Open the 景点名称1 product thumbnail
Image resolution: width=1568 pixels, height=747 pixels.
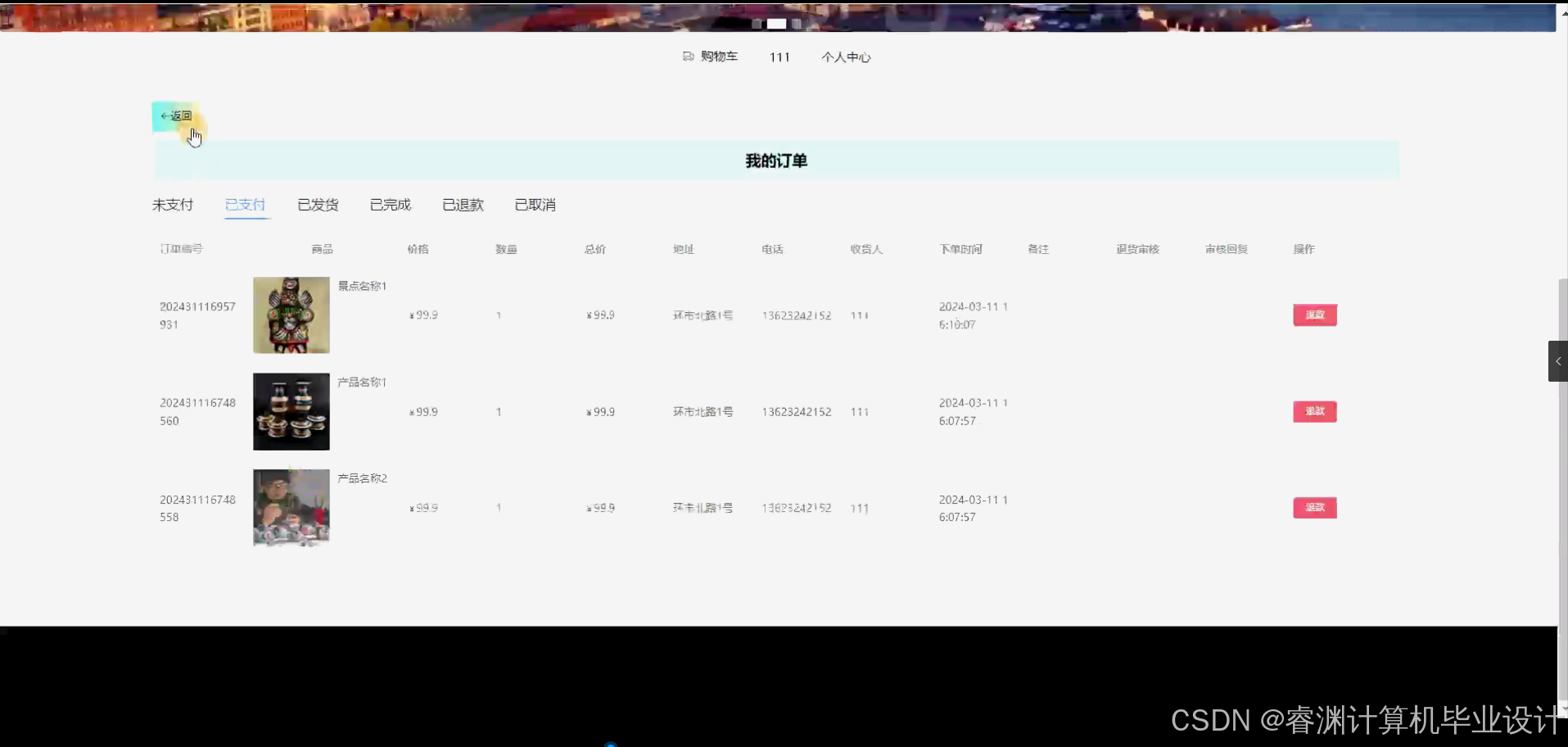tap(291, 315)
